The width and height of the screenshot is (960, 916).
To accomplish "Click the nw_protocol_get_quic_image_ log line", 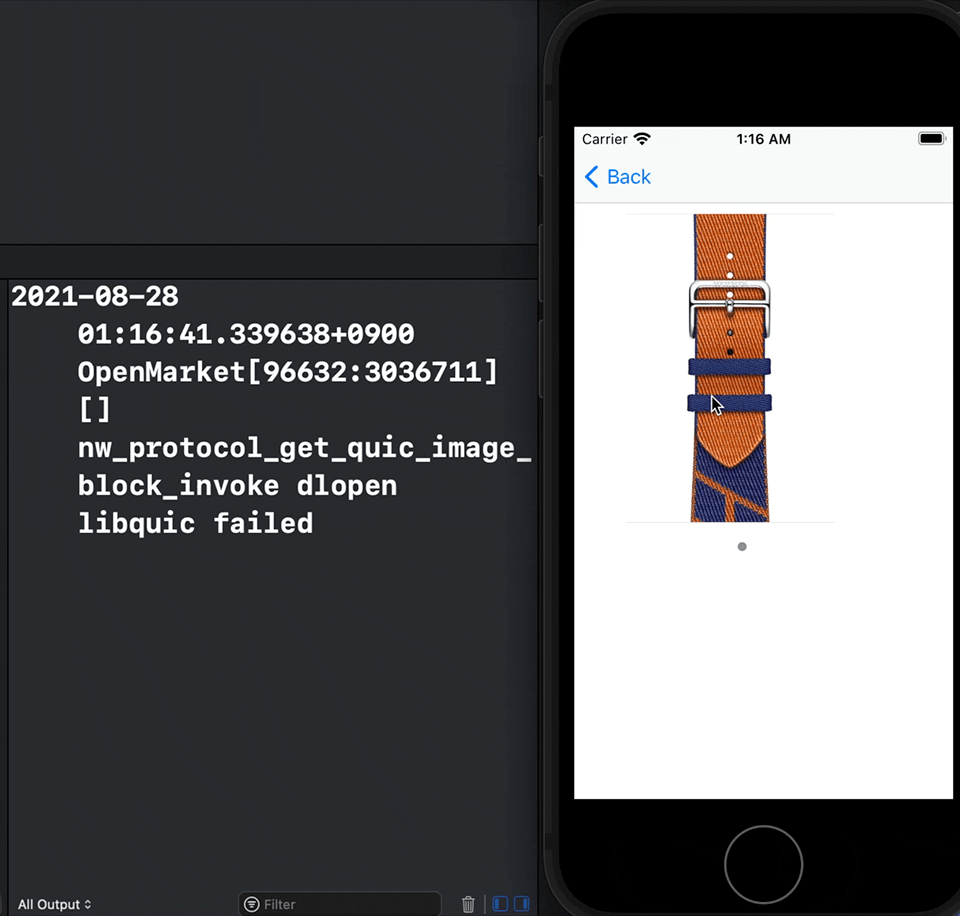I will (304, 448).
